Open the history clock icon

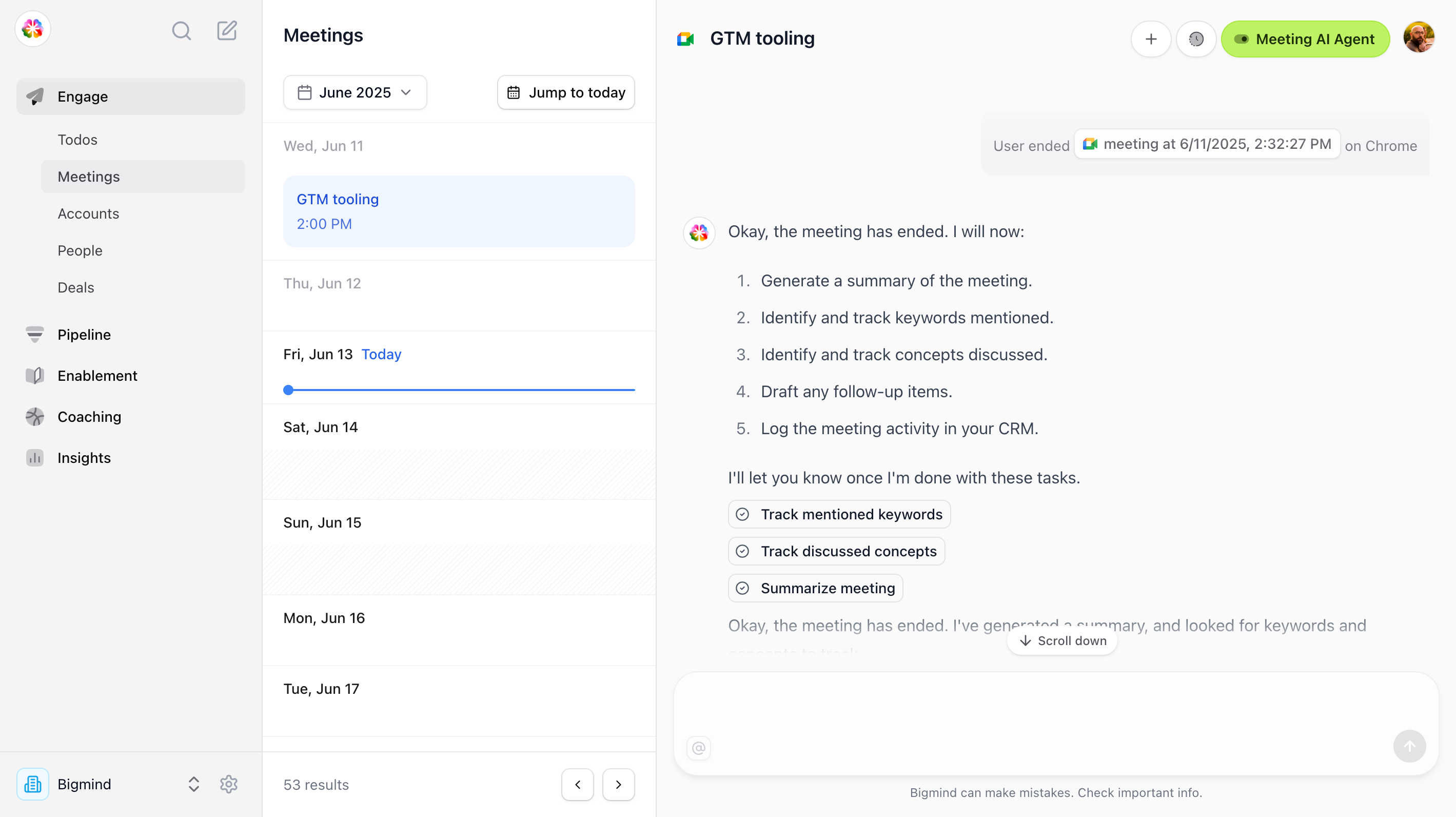(x=1195, y=39)
